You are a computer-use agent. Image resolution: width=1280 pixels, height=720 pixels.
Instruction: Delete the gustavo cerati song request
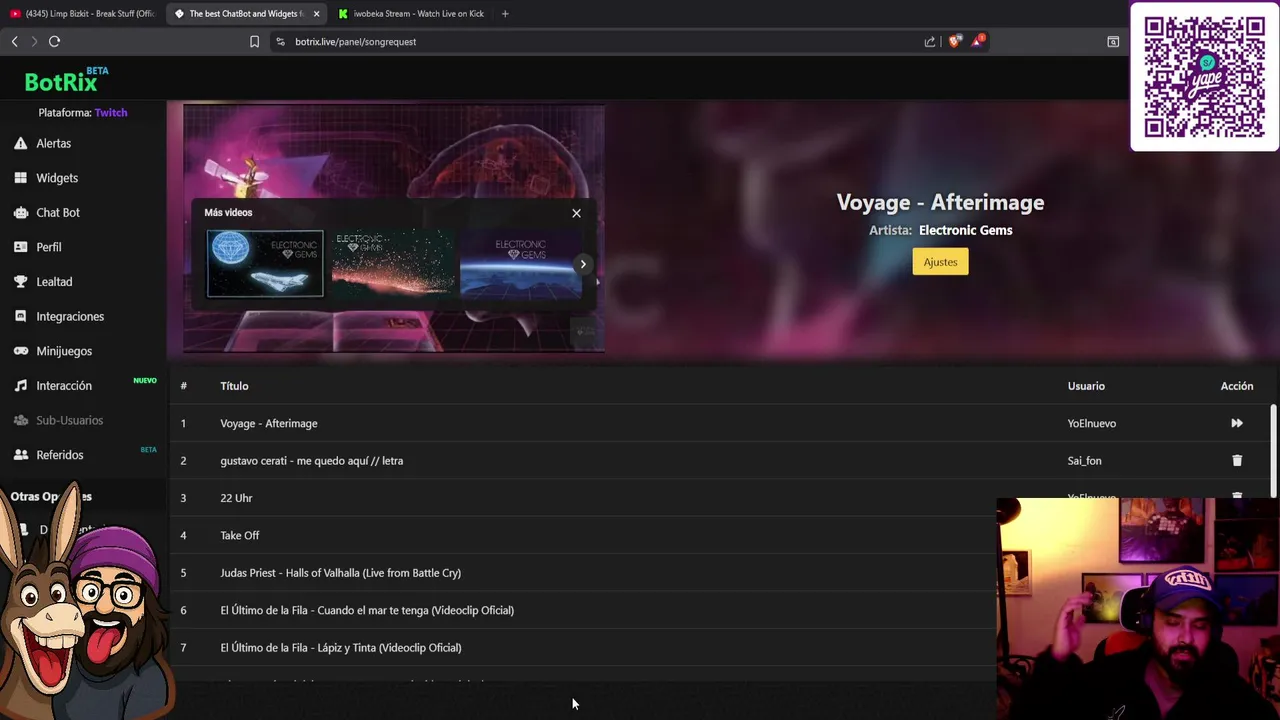1237,461
